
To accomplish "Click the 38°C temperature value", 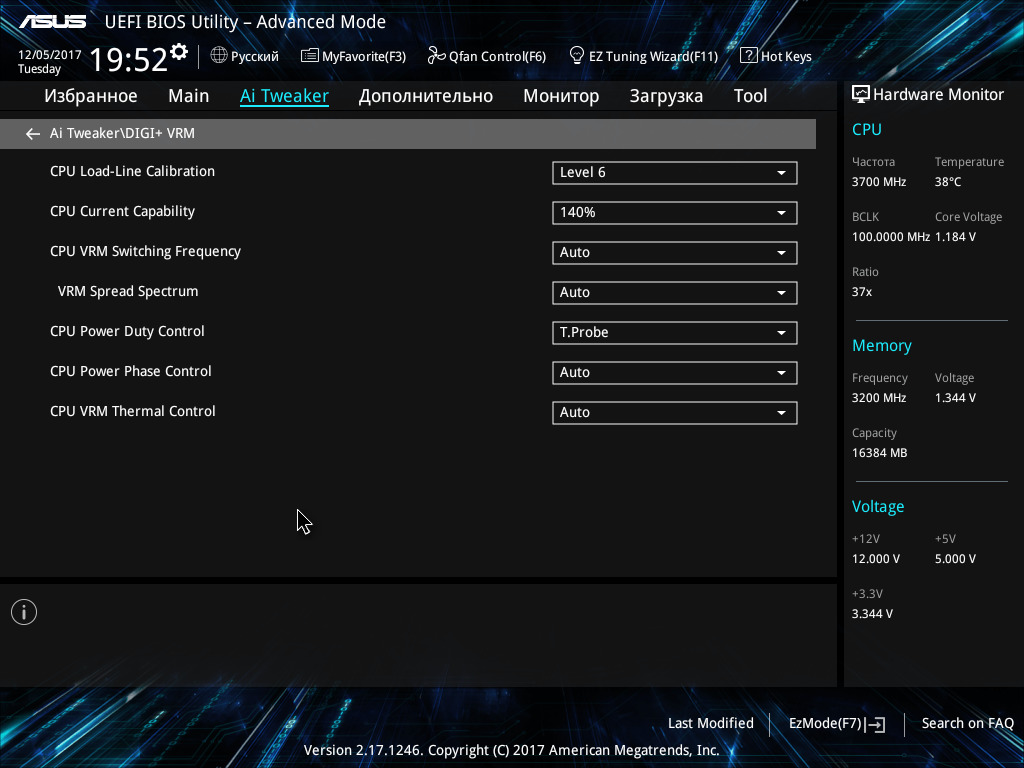I will pos(948,182).
